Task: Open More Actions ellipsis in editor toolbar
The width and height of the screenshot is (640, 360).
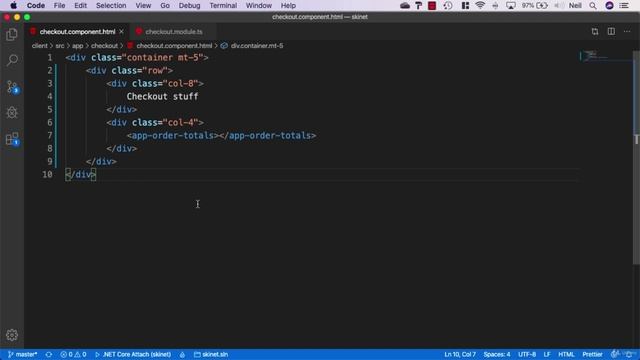Action: click(x=627, y=31)
